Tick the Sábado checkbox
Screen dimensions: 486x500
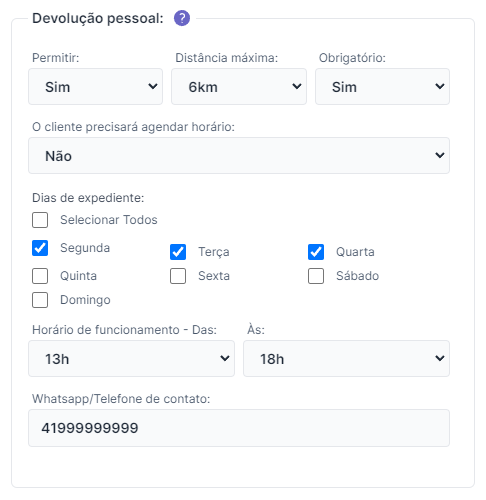tap(316, 276)
